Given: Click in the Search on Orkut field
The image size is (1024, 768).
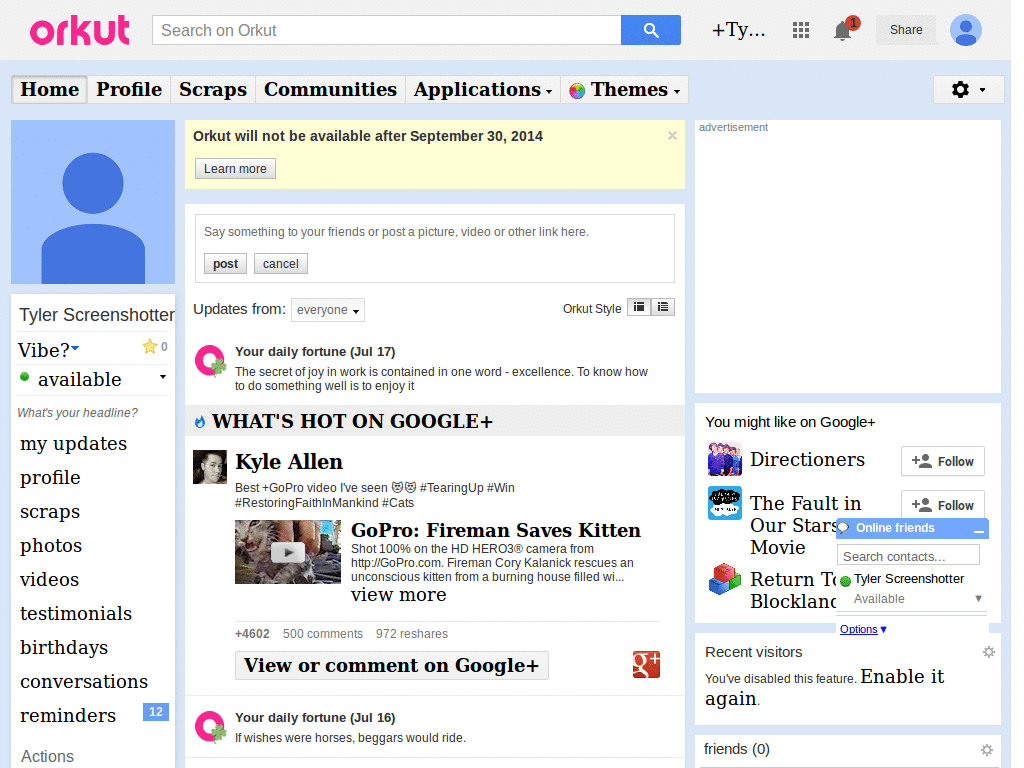Looking at the screenshot, I should pyautogui.click(x=387, y=30).
